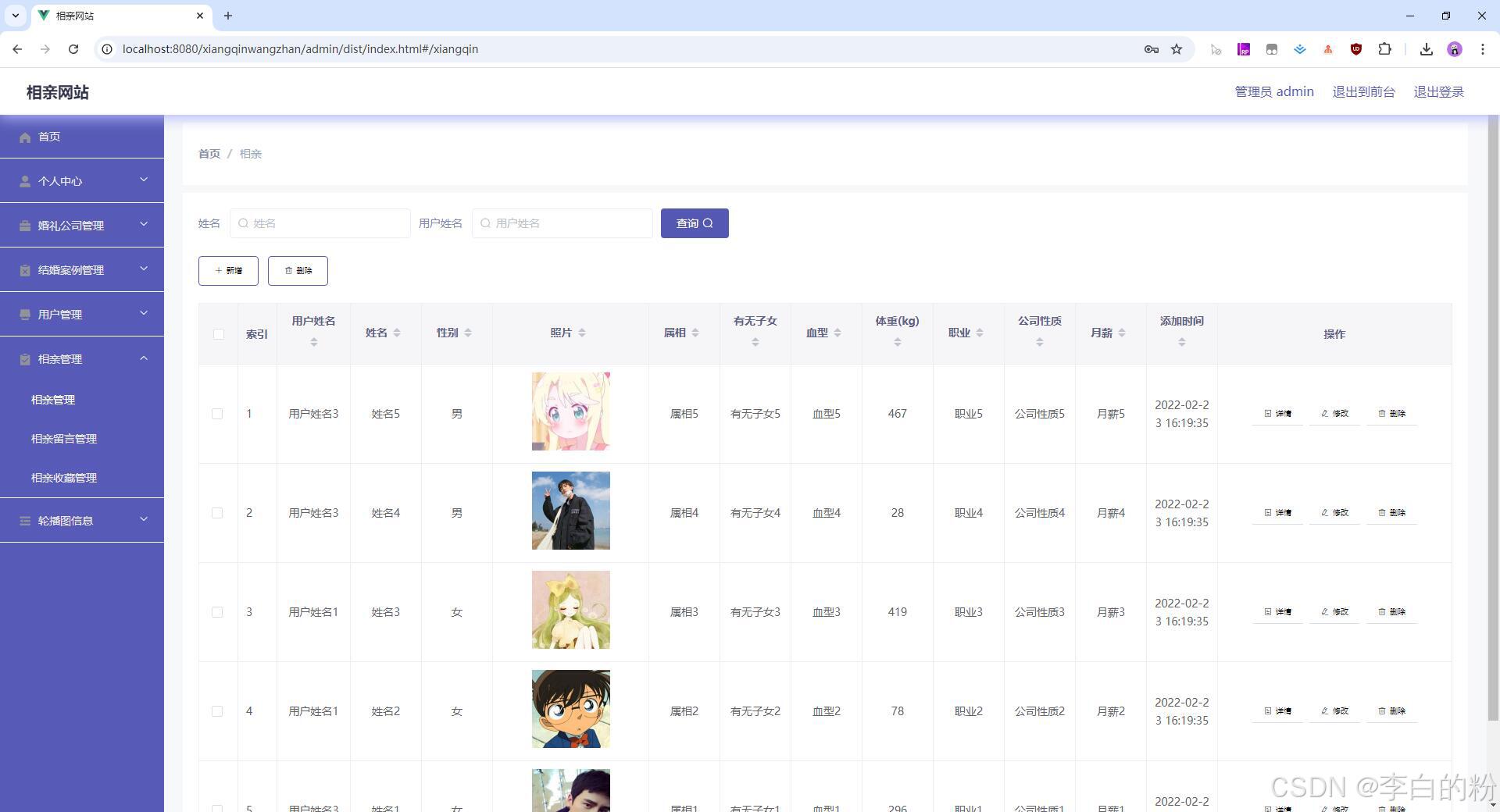The width and height of the screenshot is (1500, 812).
Task: Click 退出登录 link
Action: 1438,92
